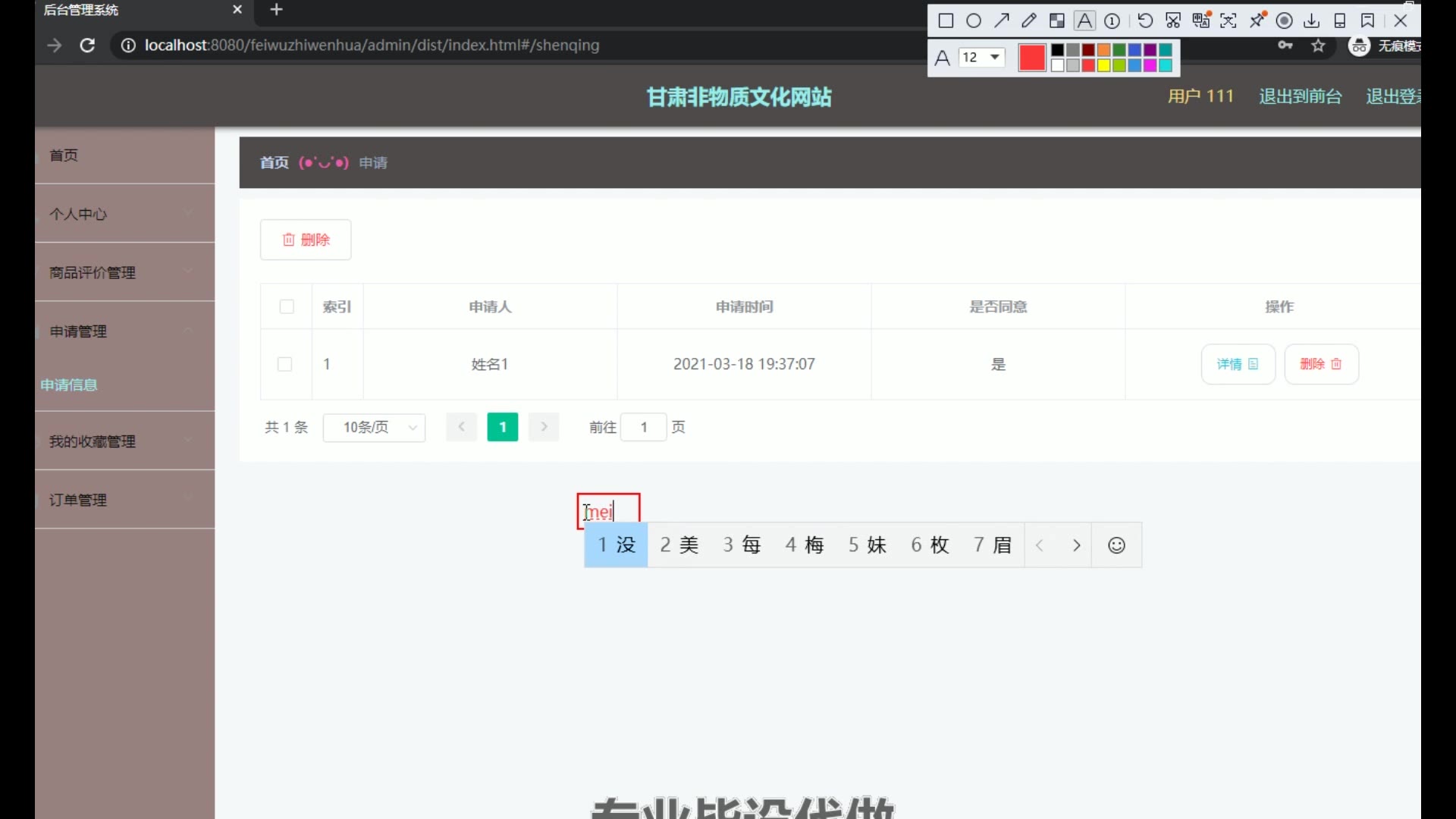The height and width of the screenshot is (819, 1456).
Task: Select the mosaic blur tool
Action: click(1057, 21)
